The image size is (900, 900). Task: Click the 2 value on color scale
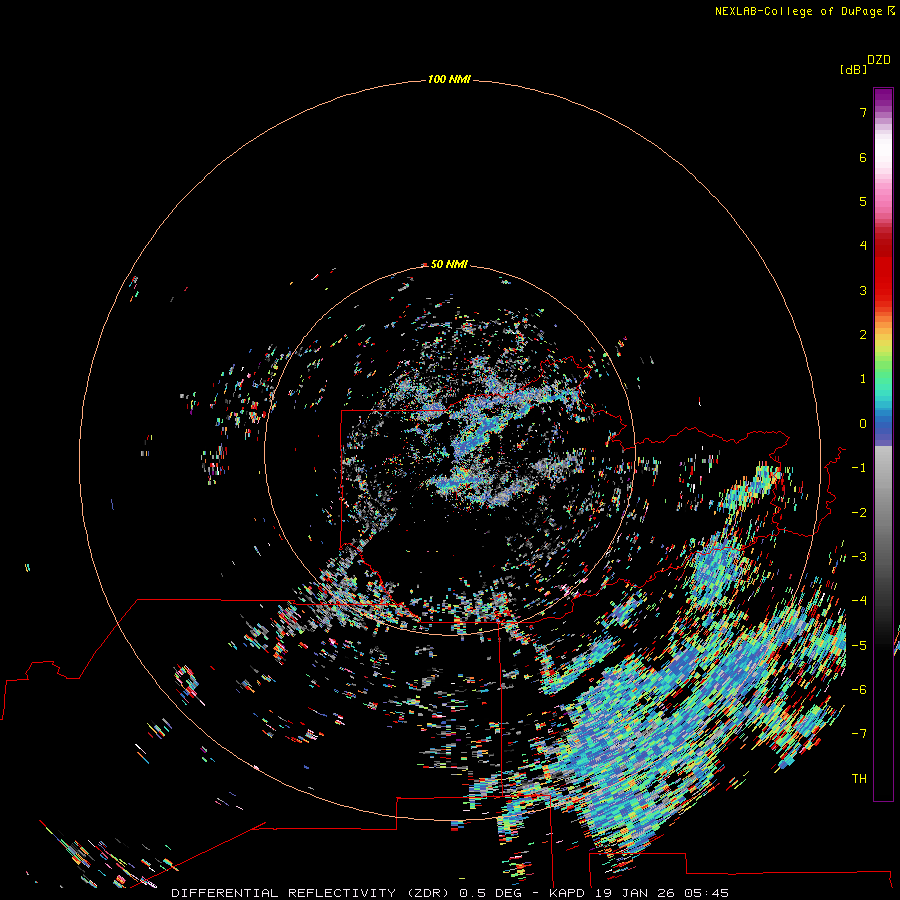tap(863, 335)
